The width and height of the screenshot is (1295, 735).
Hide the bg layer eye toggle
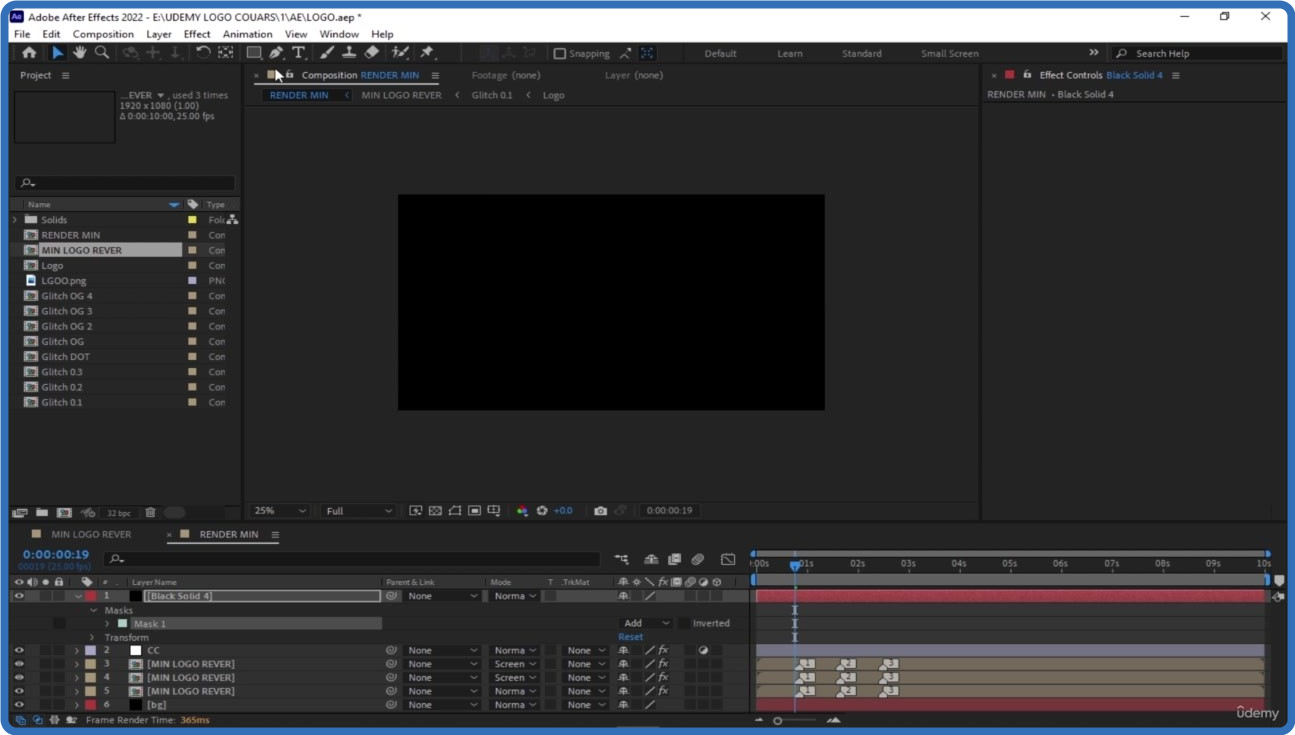pos(19,705)
